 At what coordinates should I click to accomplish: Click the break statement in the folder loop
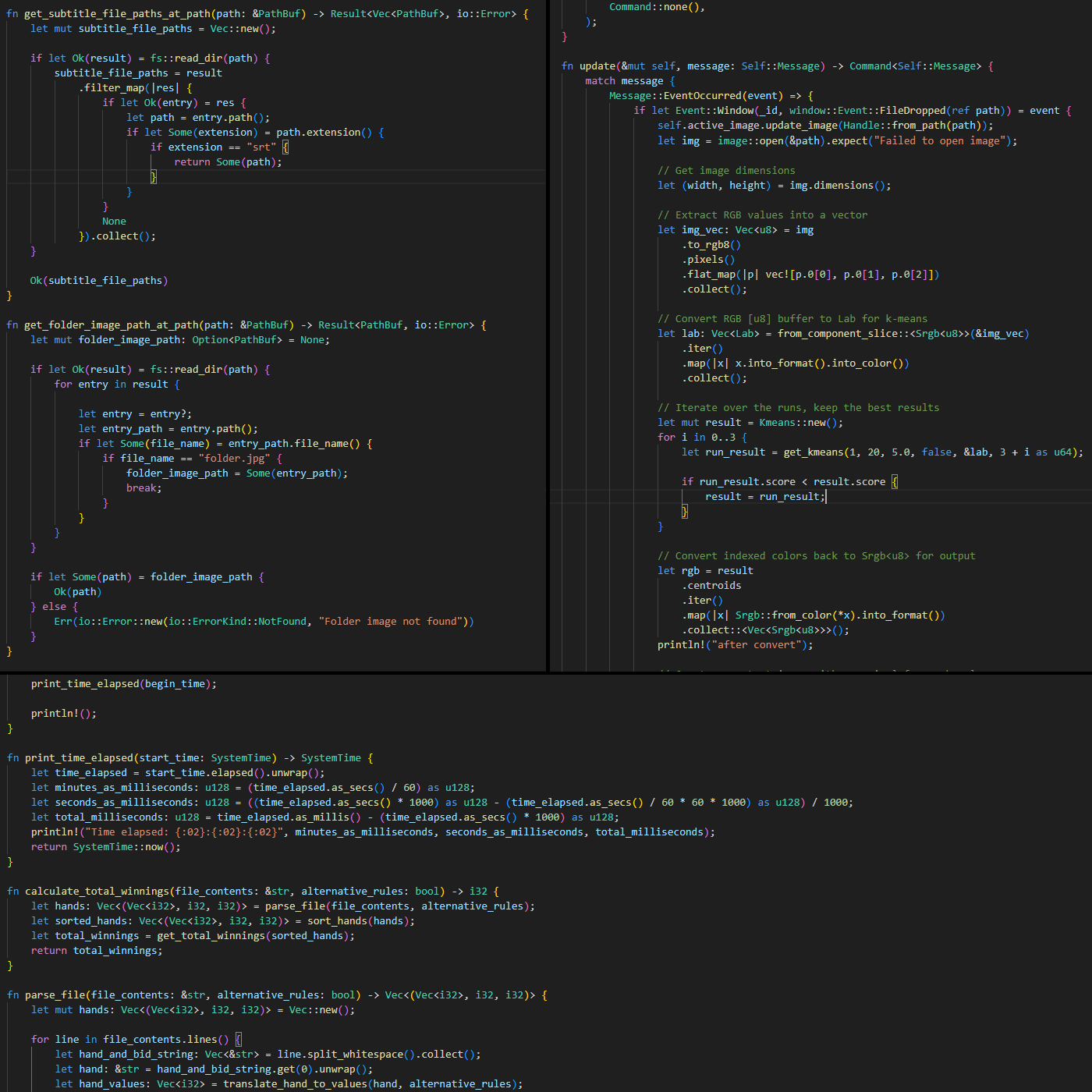tap(144, 488)
